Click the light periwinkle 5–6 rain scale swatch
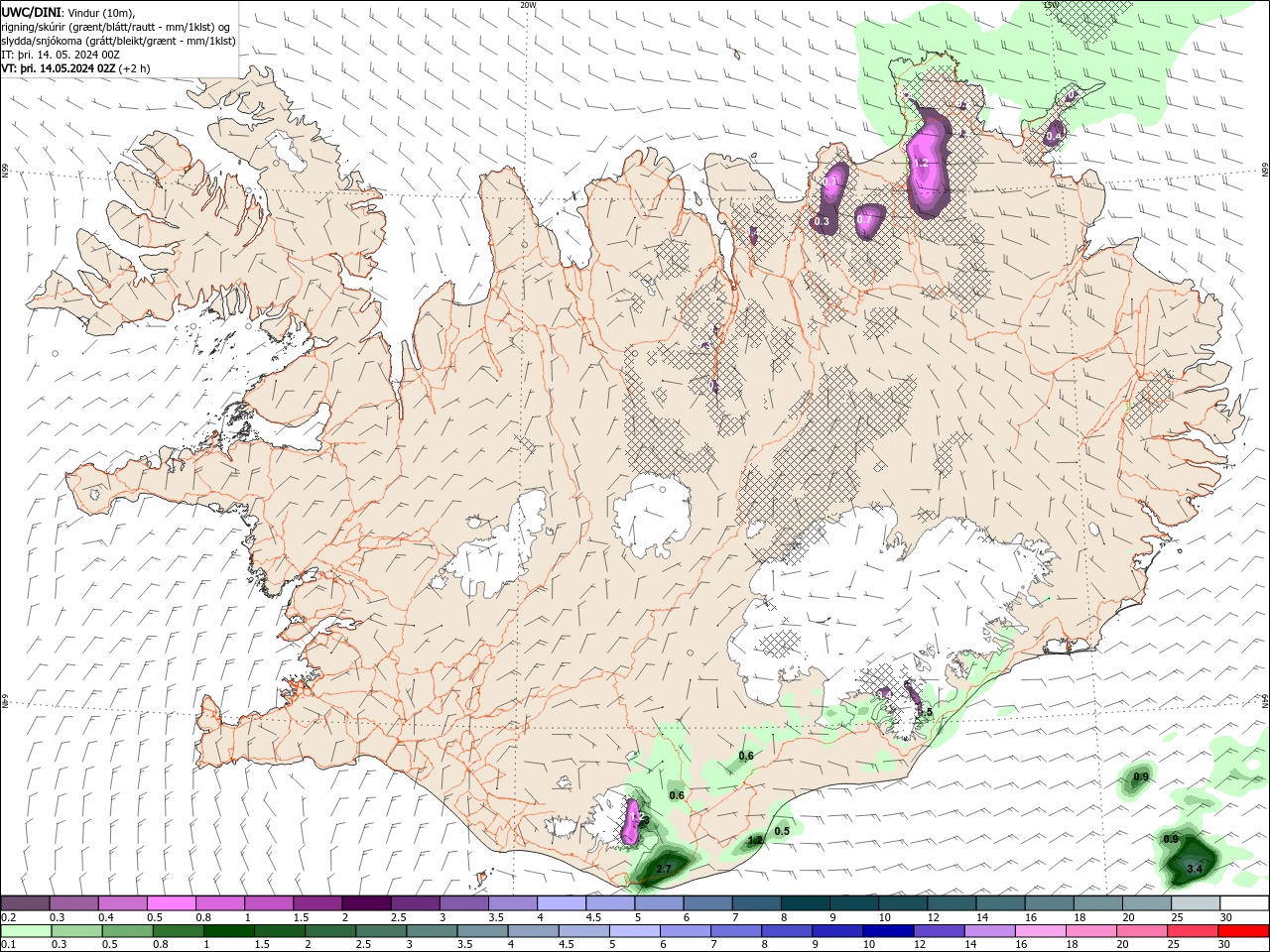The height and width of the screenshot is (952, 1270). [636, 931]
